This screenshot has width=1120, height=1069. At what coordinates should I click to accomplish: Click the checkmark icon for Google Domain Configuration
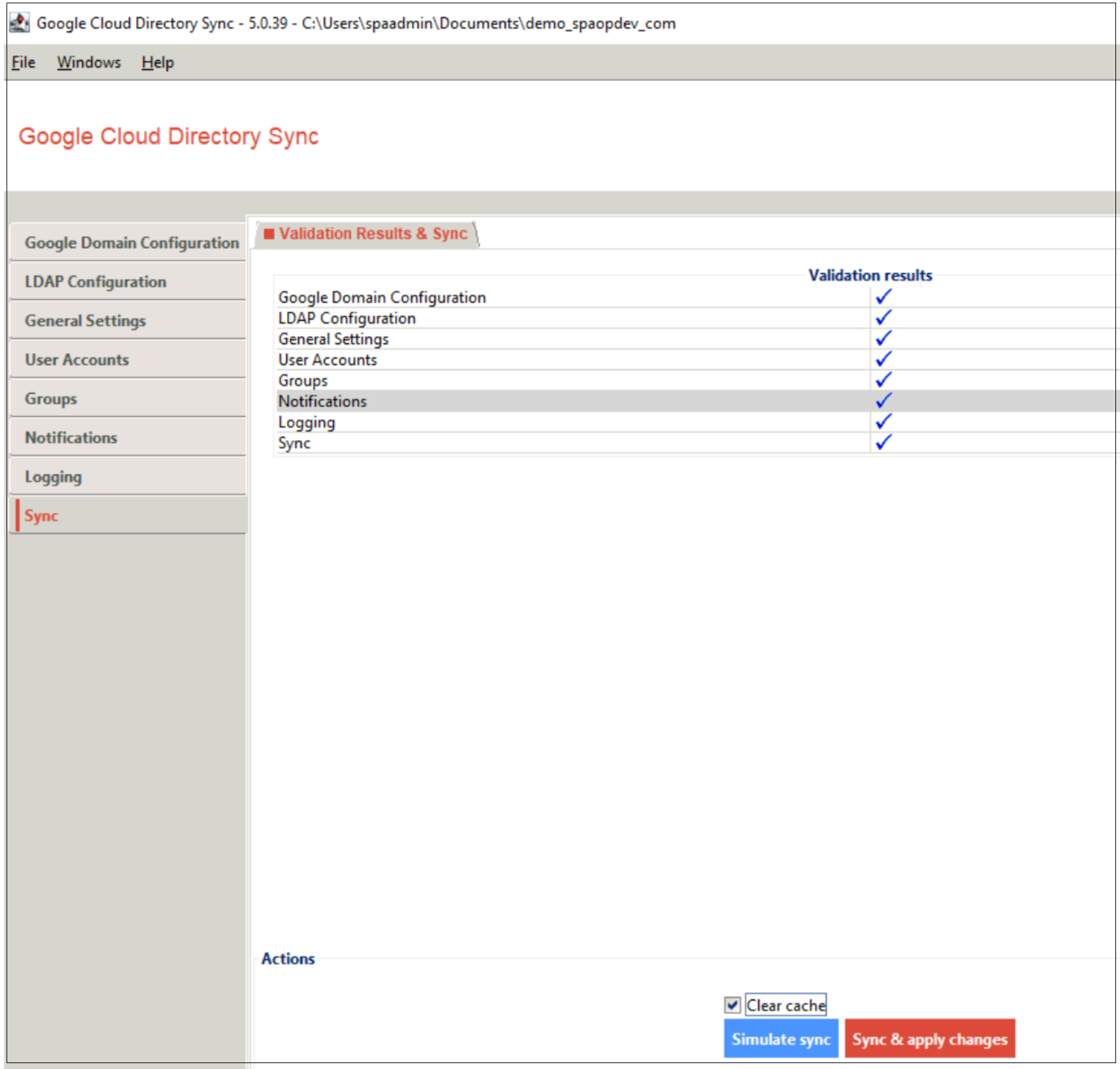(883, 297)
